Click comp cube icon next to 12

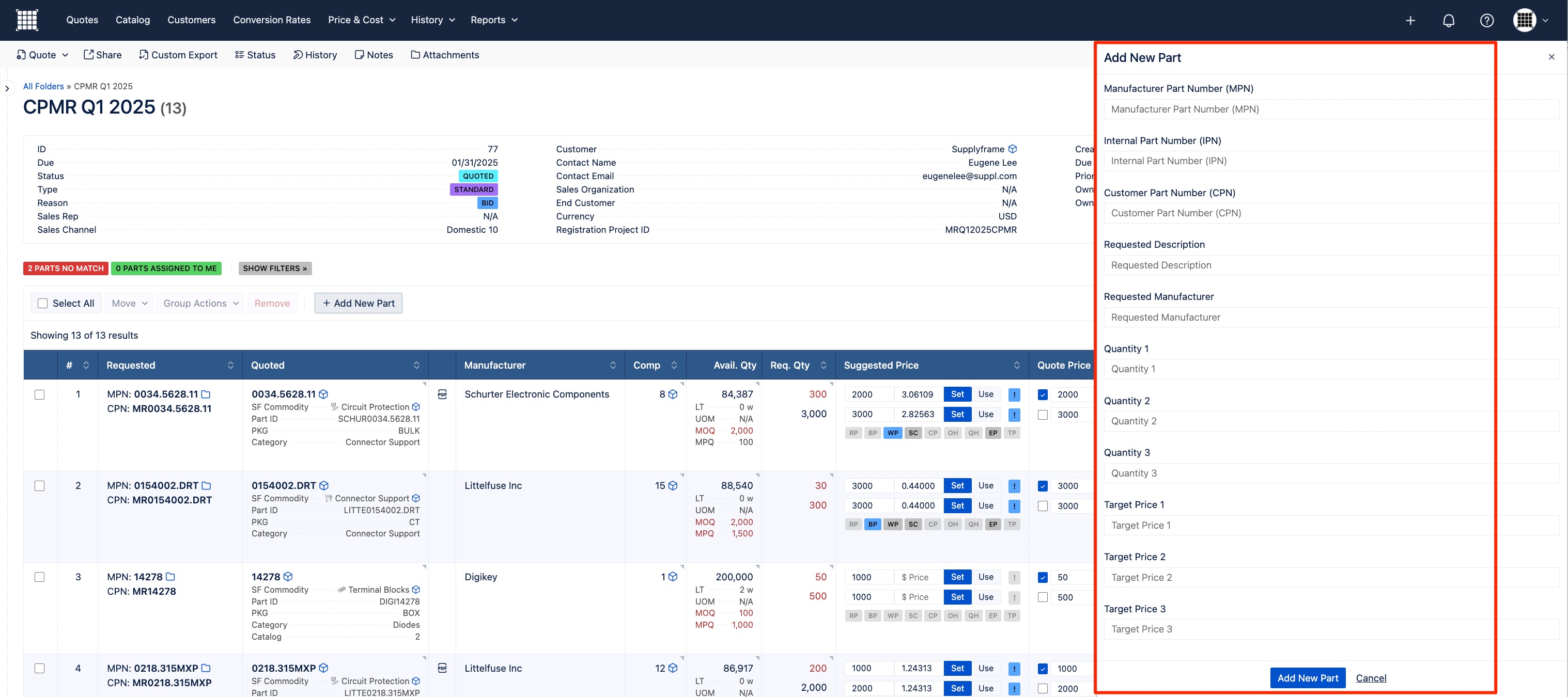(673, 668)
